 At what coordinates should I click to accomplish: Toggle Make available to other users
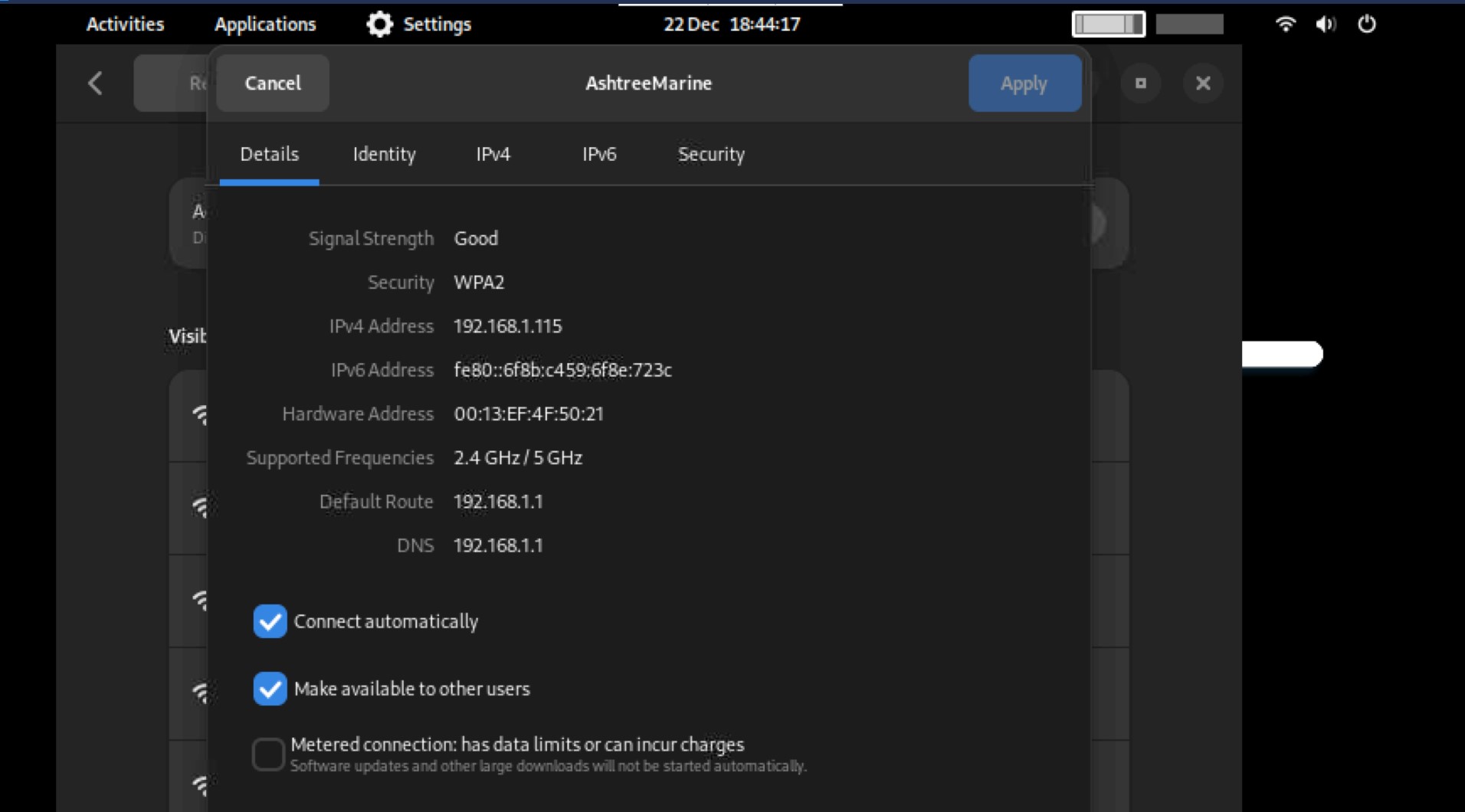tap(270, 689)
